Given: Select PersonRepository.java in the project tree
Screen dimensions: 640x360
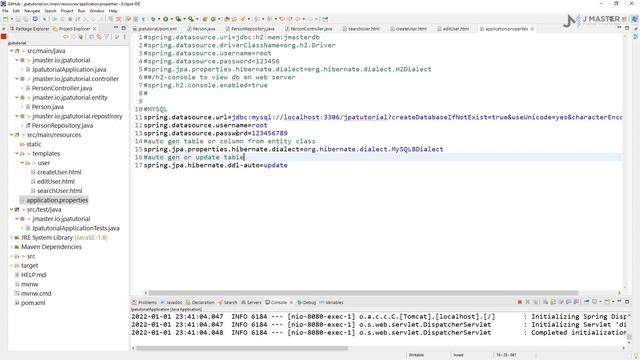Looking at the screenshot, I should (62, 126).
